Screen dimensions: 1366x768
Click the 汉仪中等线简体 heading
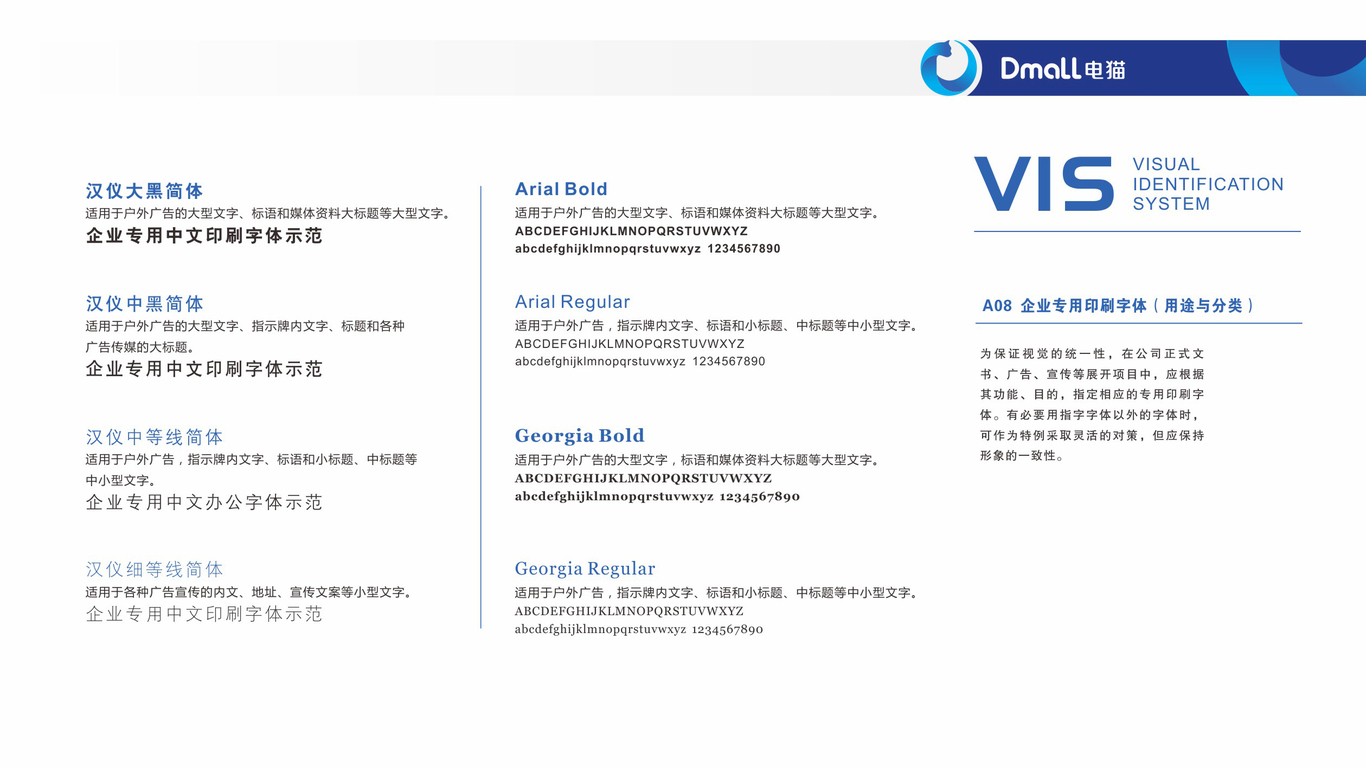(x=155, y=437)
